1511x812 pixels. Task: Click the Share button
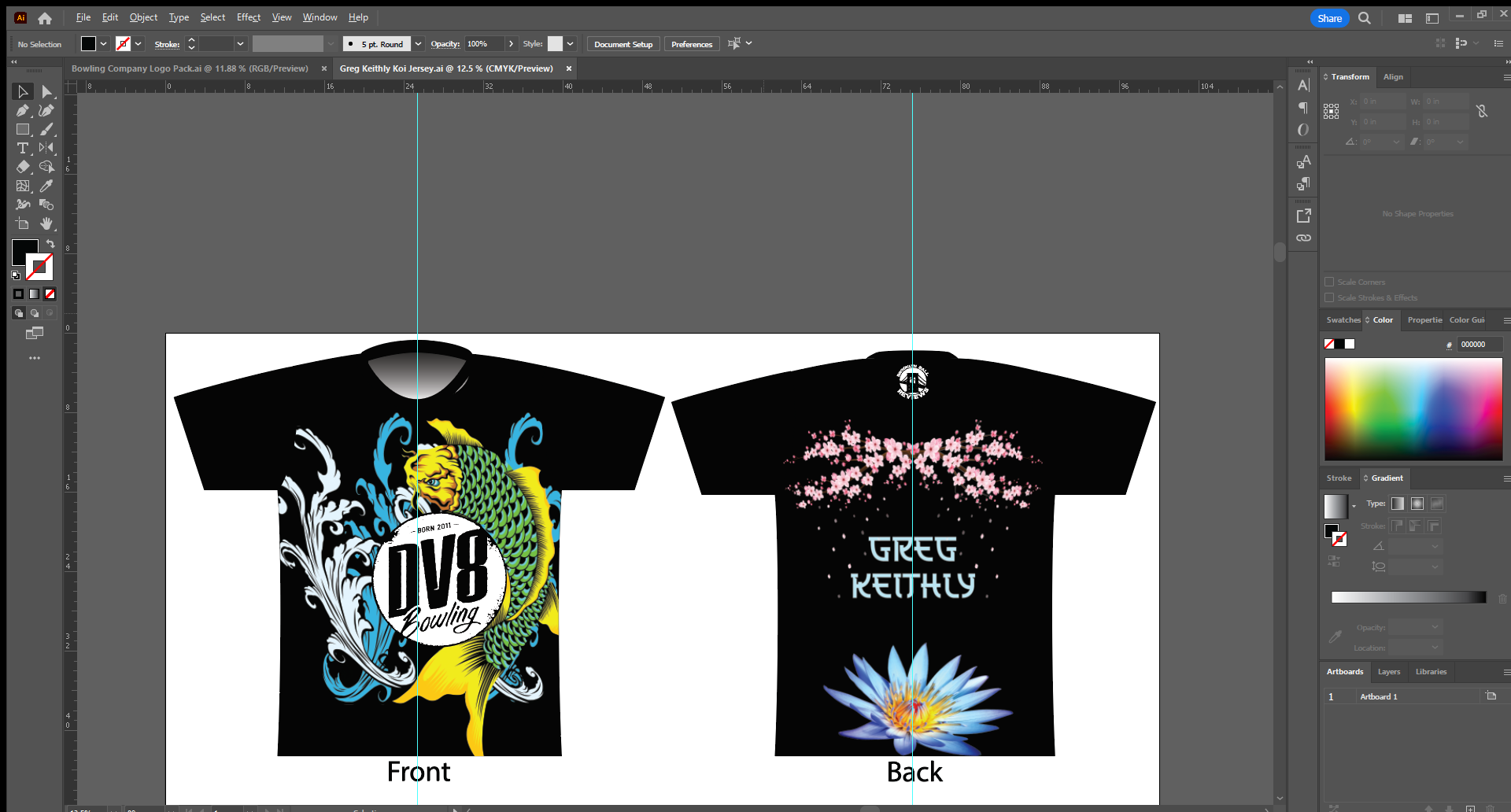(1330, 18)
